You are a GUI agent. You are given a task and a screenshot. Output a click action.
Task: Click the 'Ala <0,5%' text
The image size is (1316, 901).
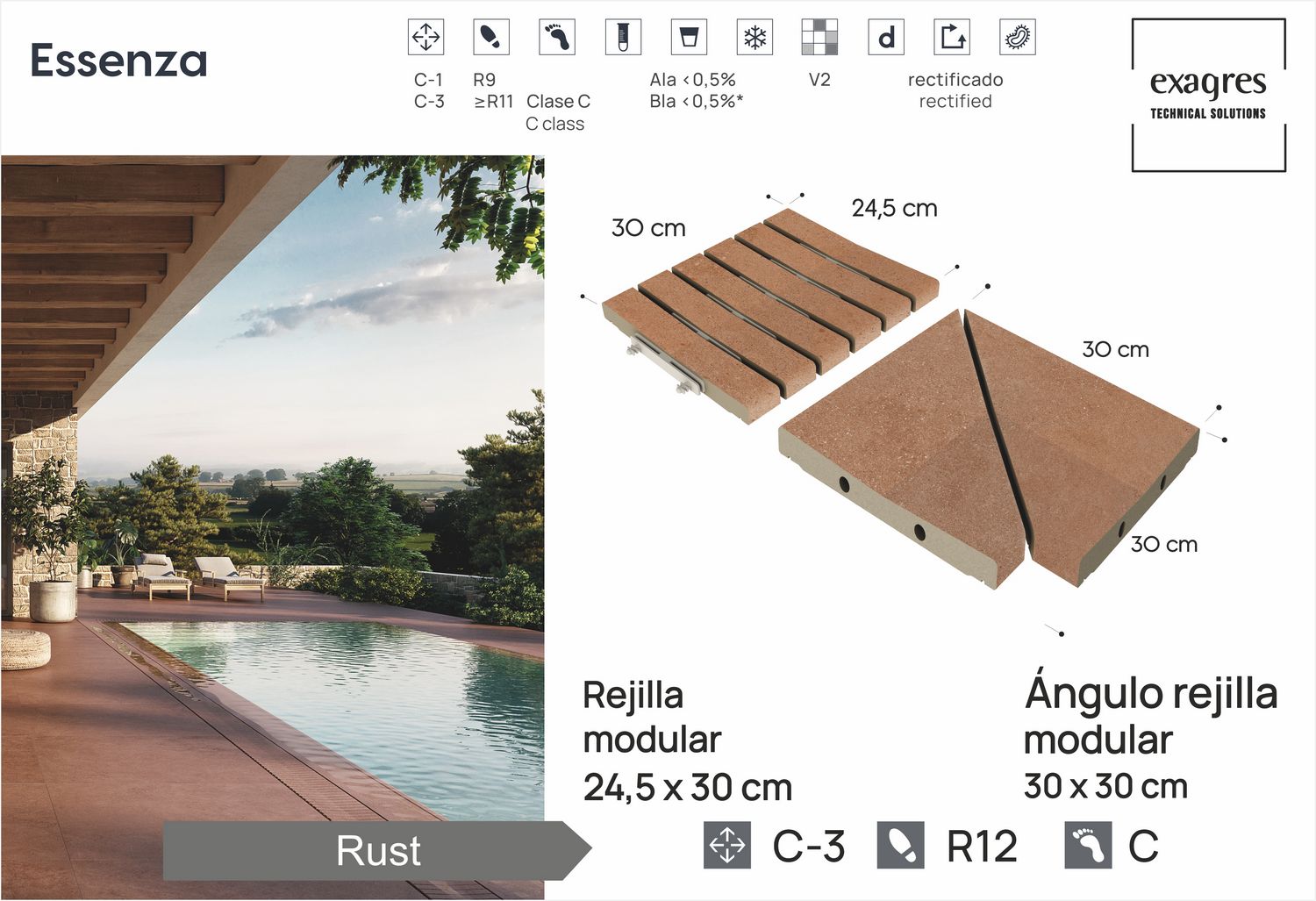pyautogui.click(x=692, y=80)
